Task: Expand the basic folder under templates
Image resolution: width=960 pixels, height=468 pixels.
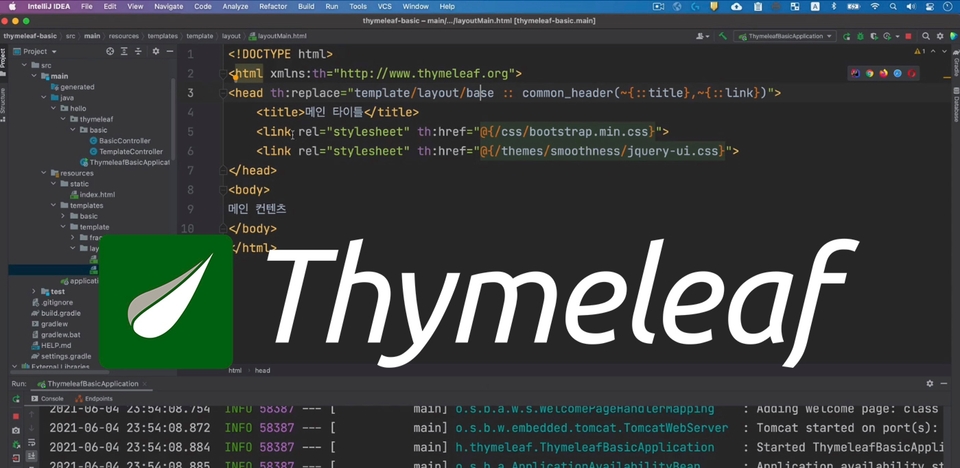Action: point(64,216)
